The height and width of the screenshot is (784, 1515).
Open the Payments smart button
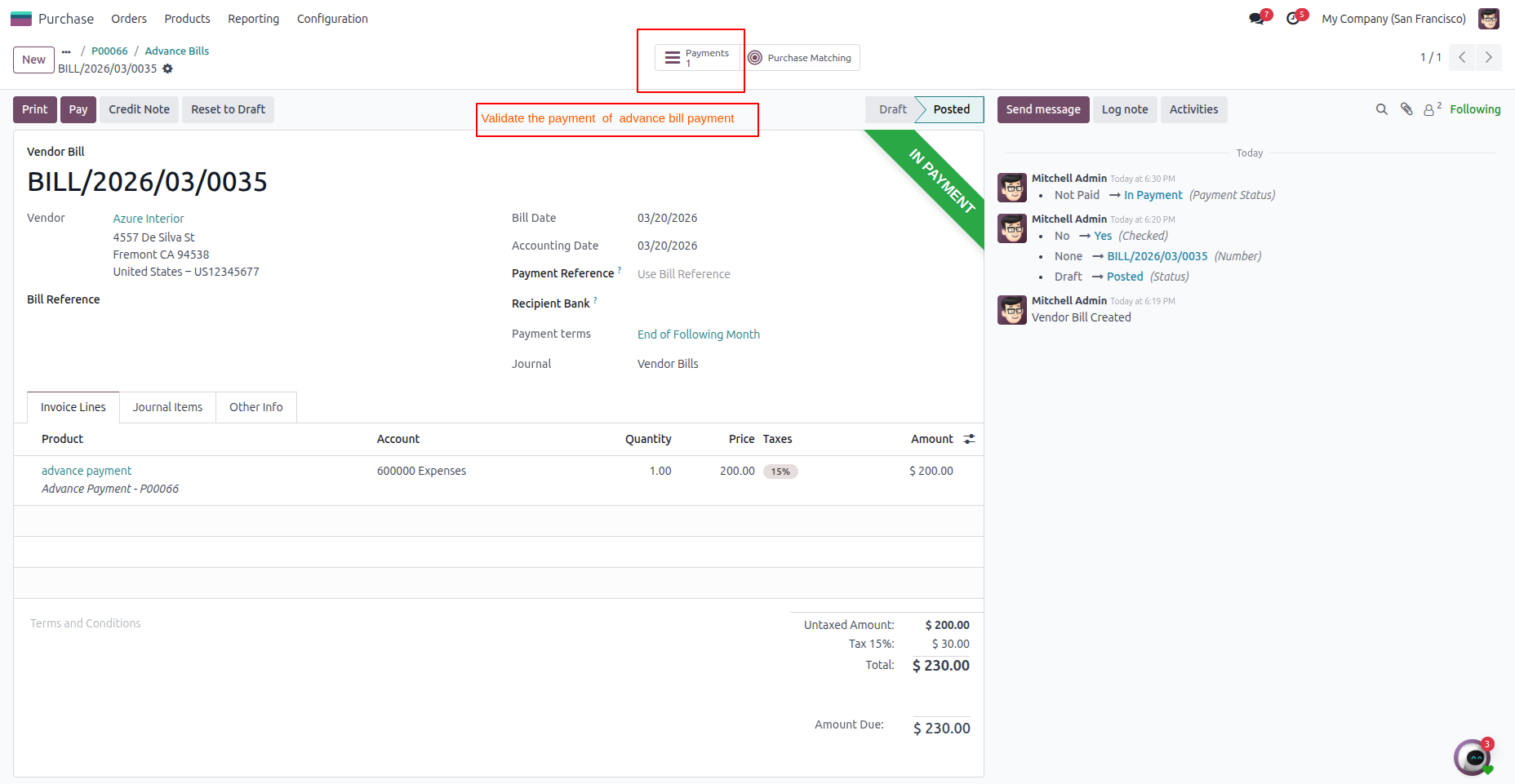(697, 58)
